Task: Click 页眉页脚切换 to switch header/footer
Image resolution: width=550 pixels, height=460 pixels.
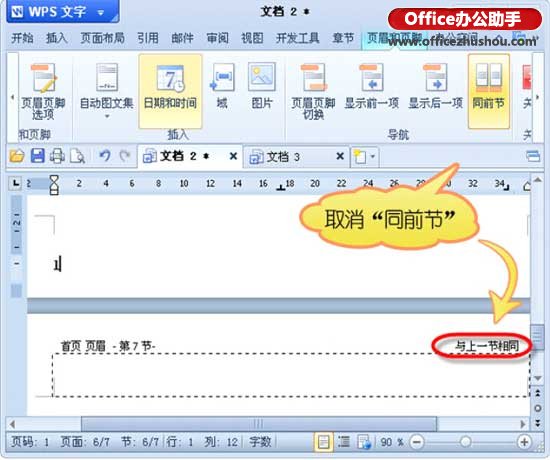Action: [313, 91]
